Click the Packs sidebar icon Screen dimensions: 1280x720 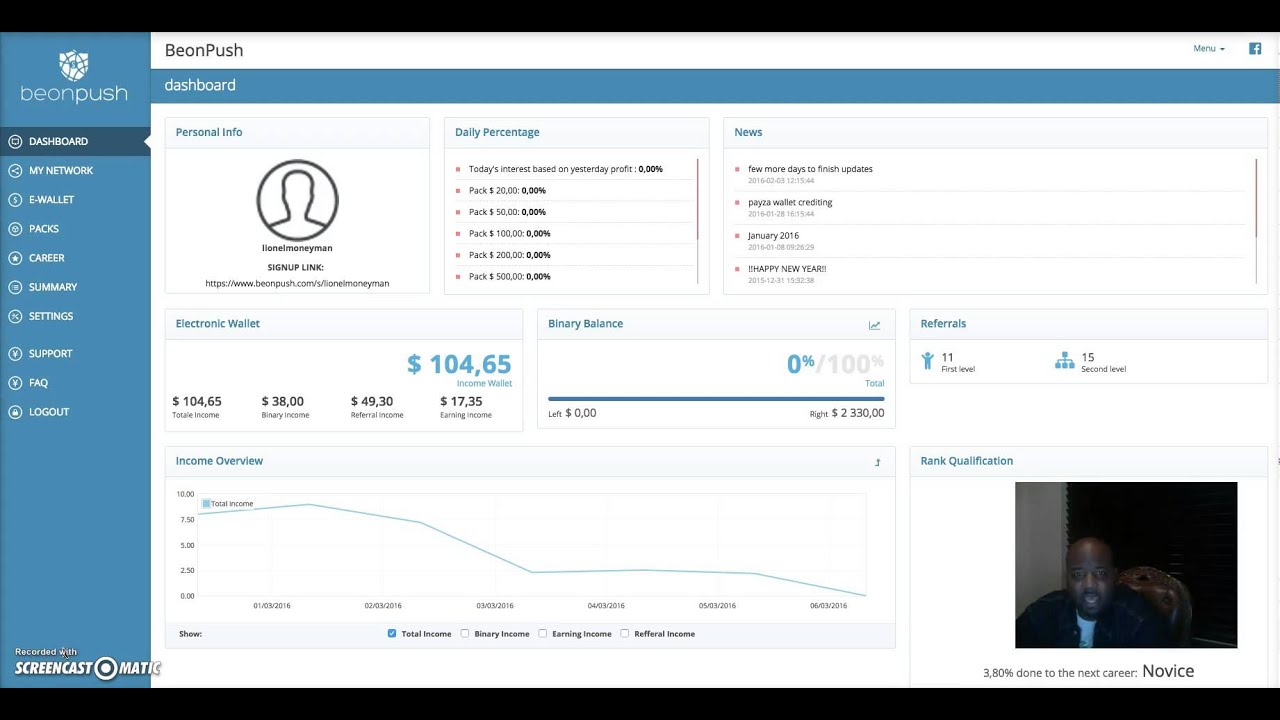click(15, 229)
